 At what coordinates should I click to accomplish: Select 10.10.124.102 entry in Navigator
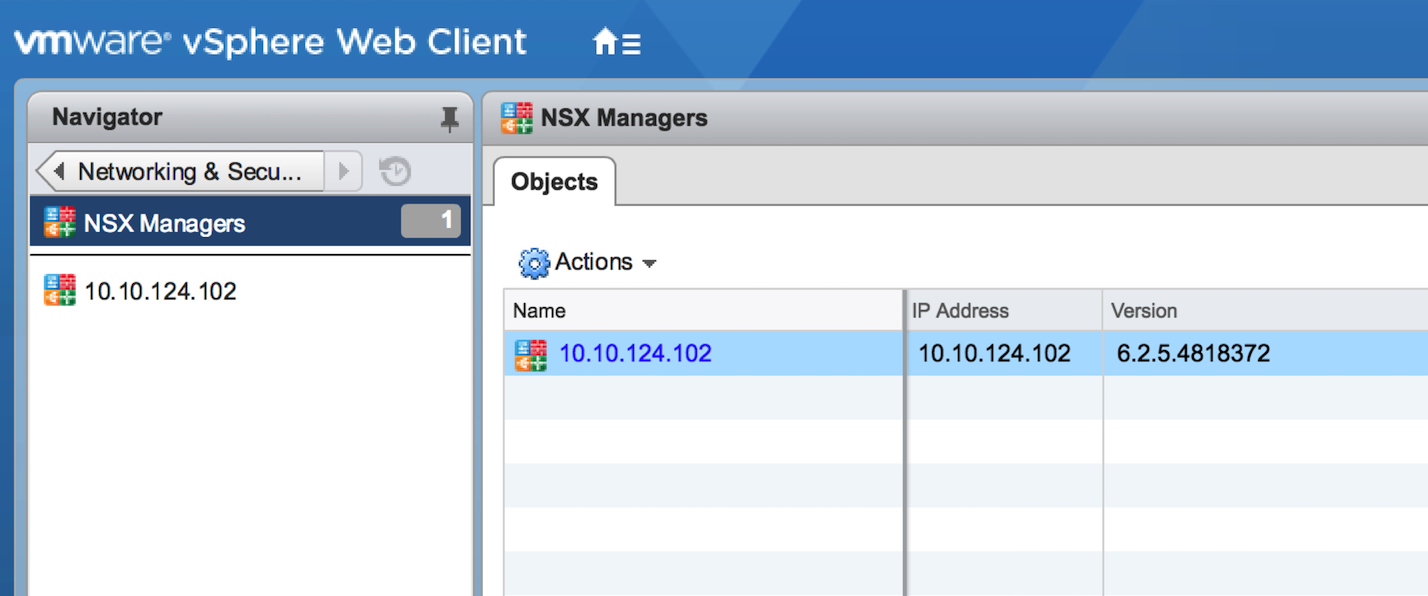point(160,291)
